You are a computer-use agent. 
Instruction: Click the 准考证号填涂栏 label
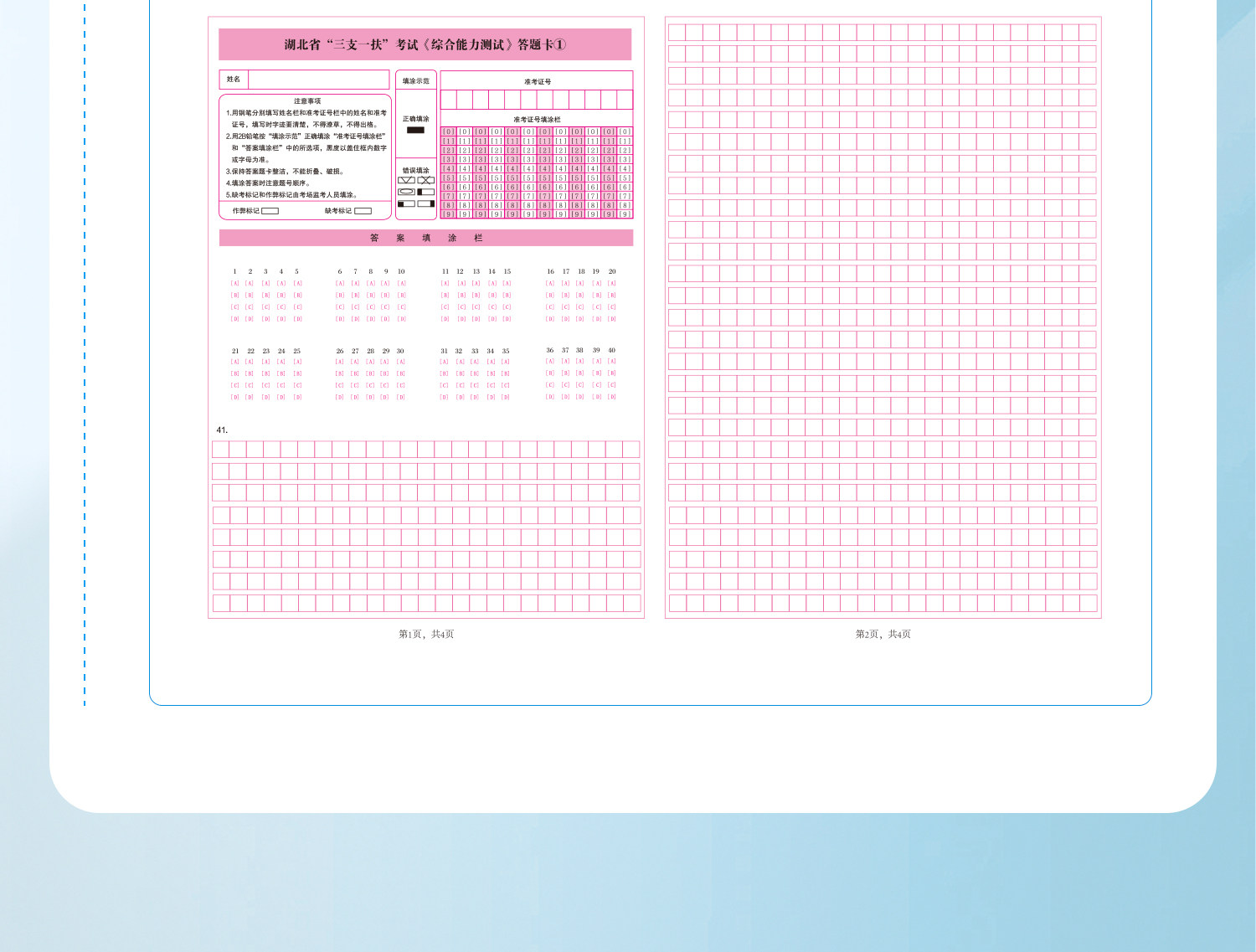pos(538,120)
